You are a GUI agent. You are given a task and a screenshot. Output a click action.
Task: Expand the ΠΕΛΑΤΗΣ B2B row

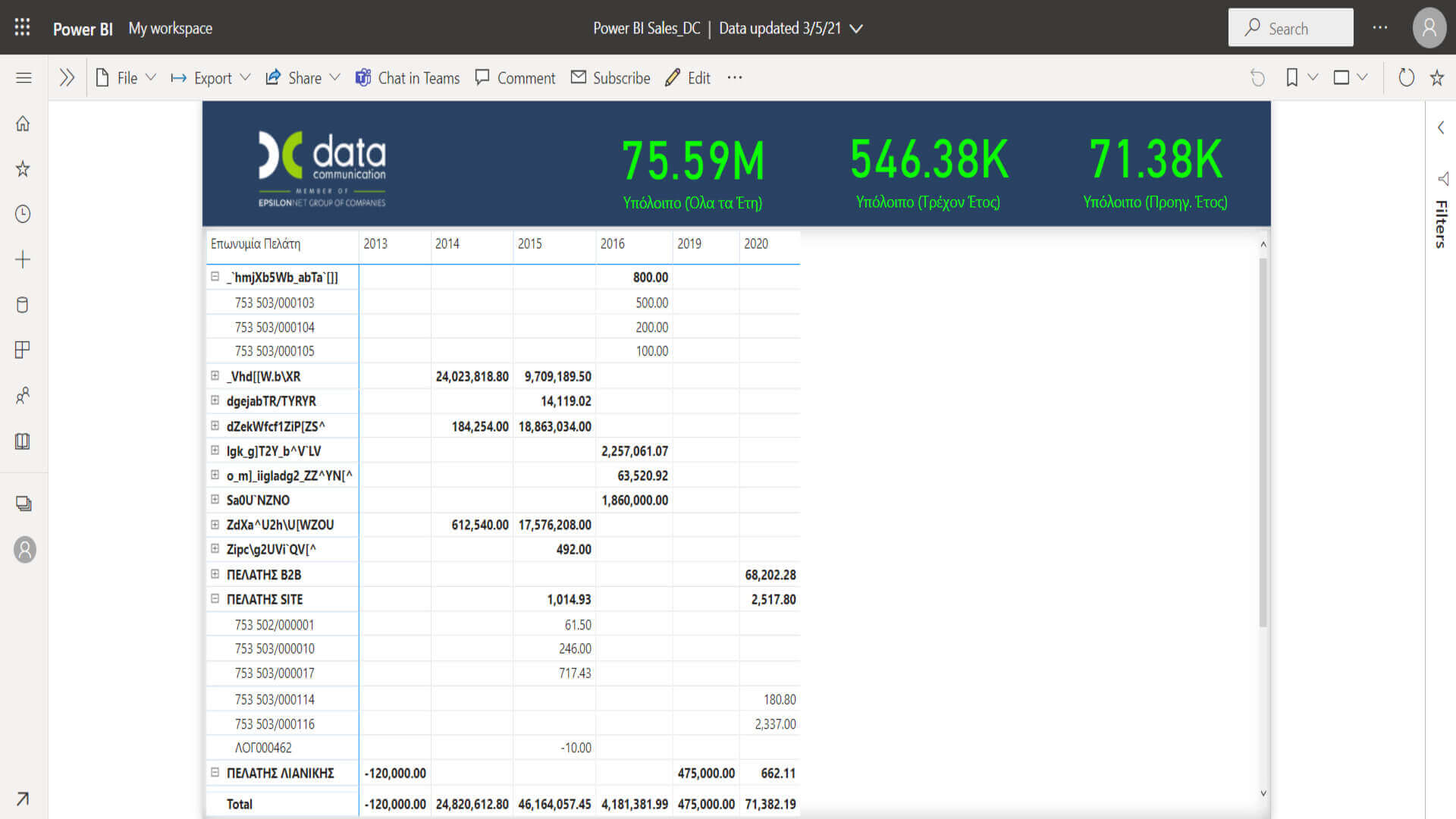coord(215,574)
